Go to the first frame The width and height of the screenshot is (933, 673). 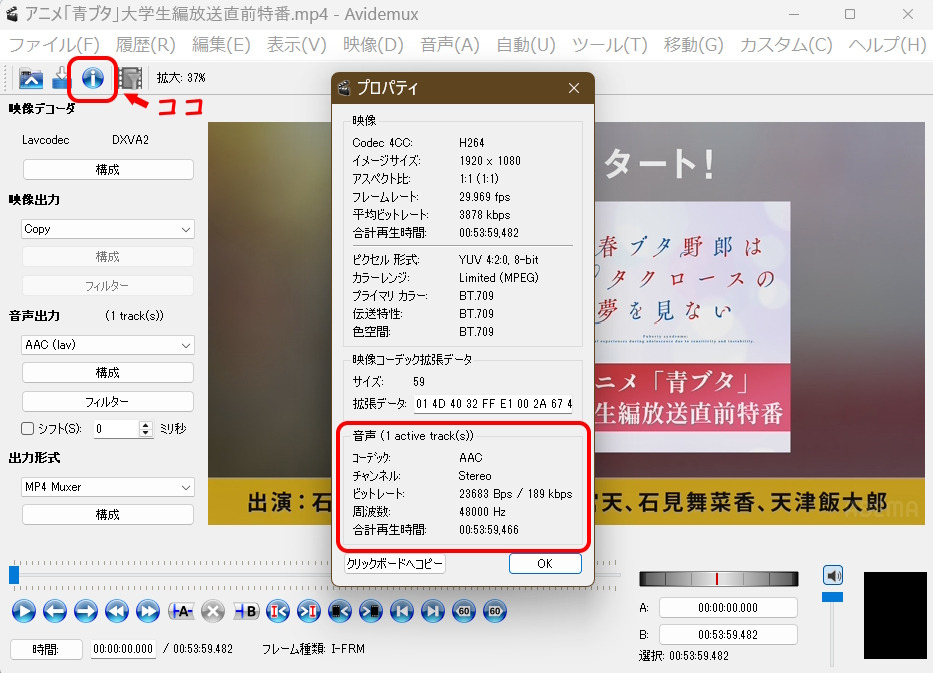click(x=402, y=611)
